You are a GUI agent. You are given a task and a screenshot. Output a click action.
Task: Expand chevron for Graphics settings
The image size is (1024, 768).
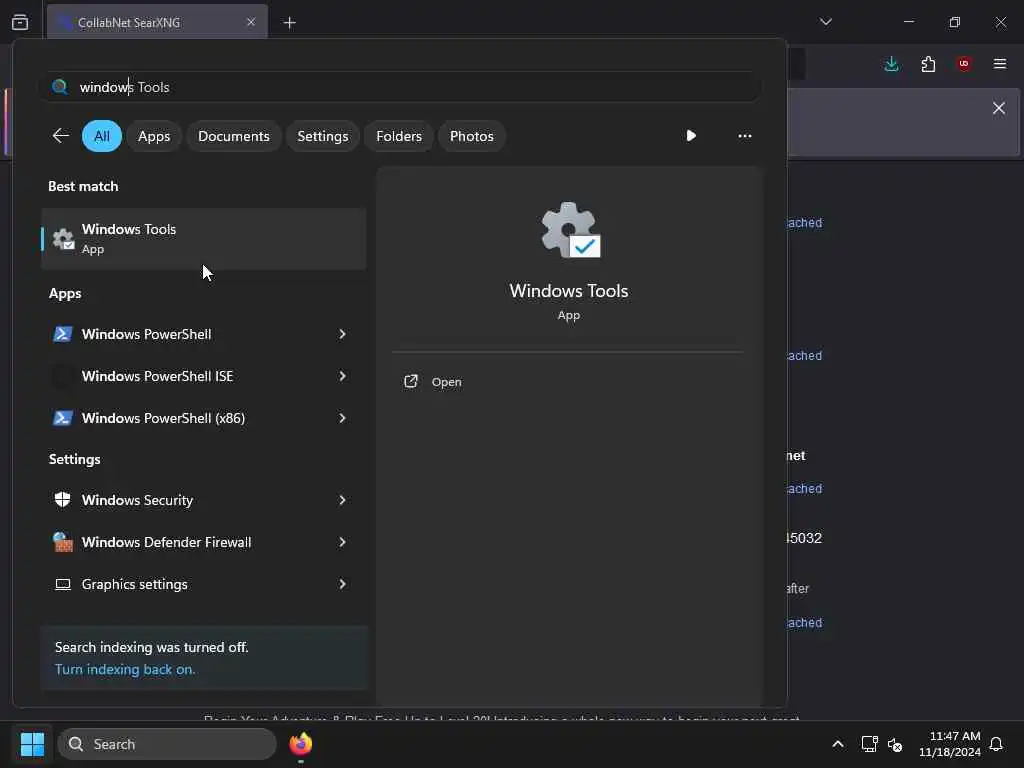click(x=342, y=584)
